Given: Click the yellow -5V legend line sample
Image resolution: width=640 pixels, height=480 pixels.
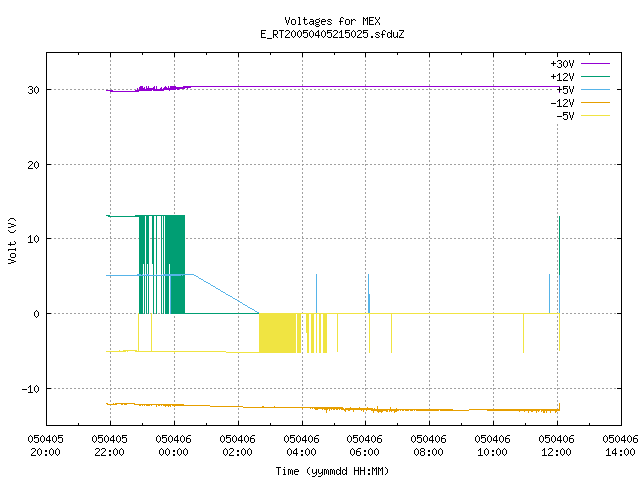Looking at the screenshot, I should tap(596, 116).
